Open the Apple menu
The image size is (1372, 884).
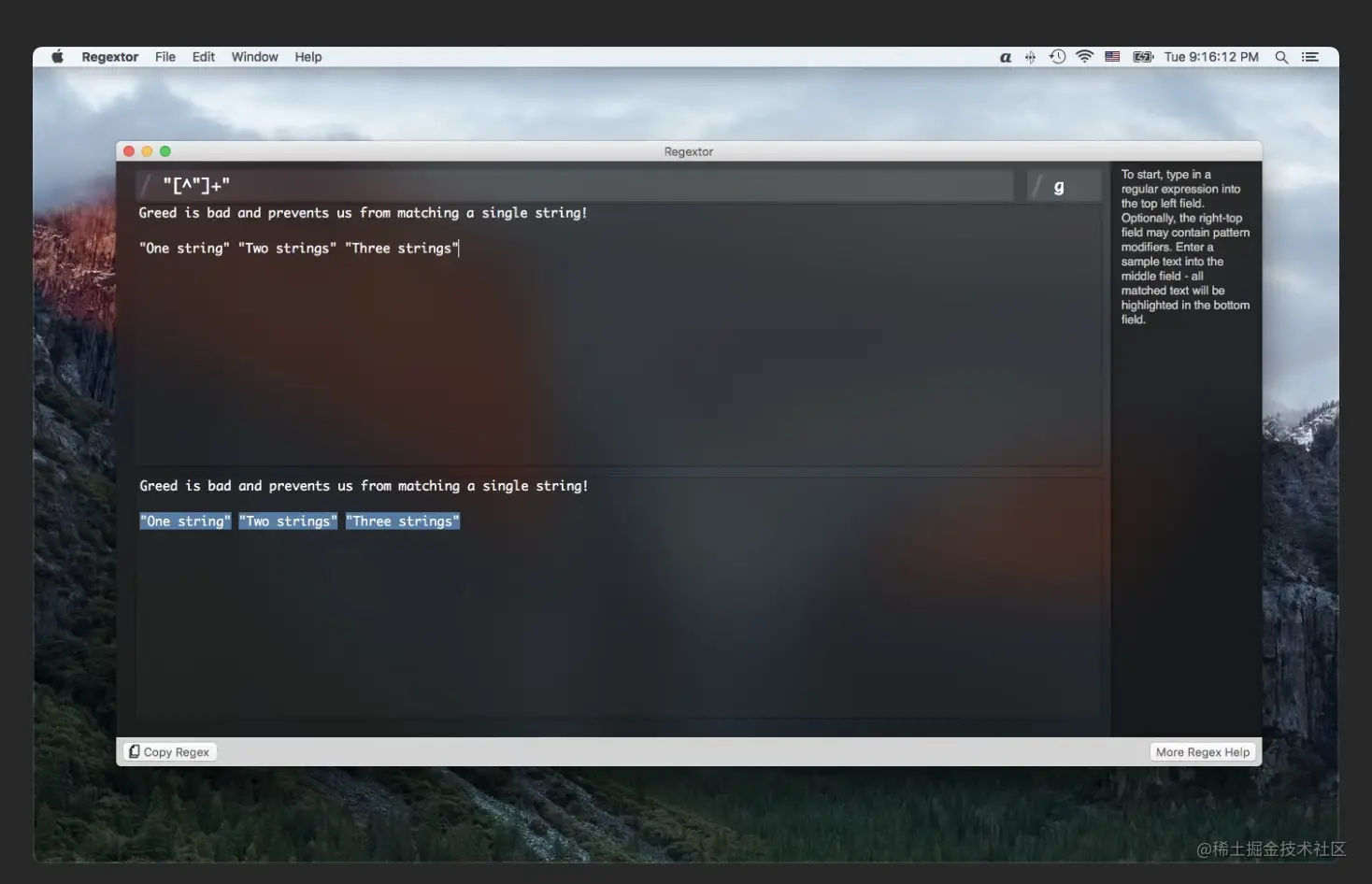coord(57,57)
